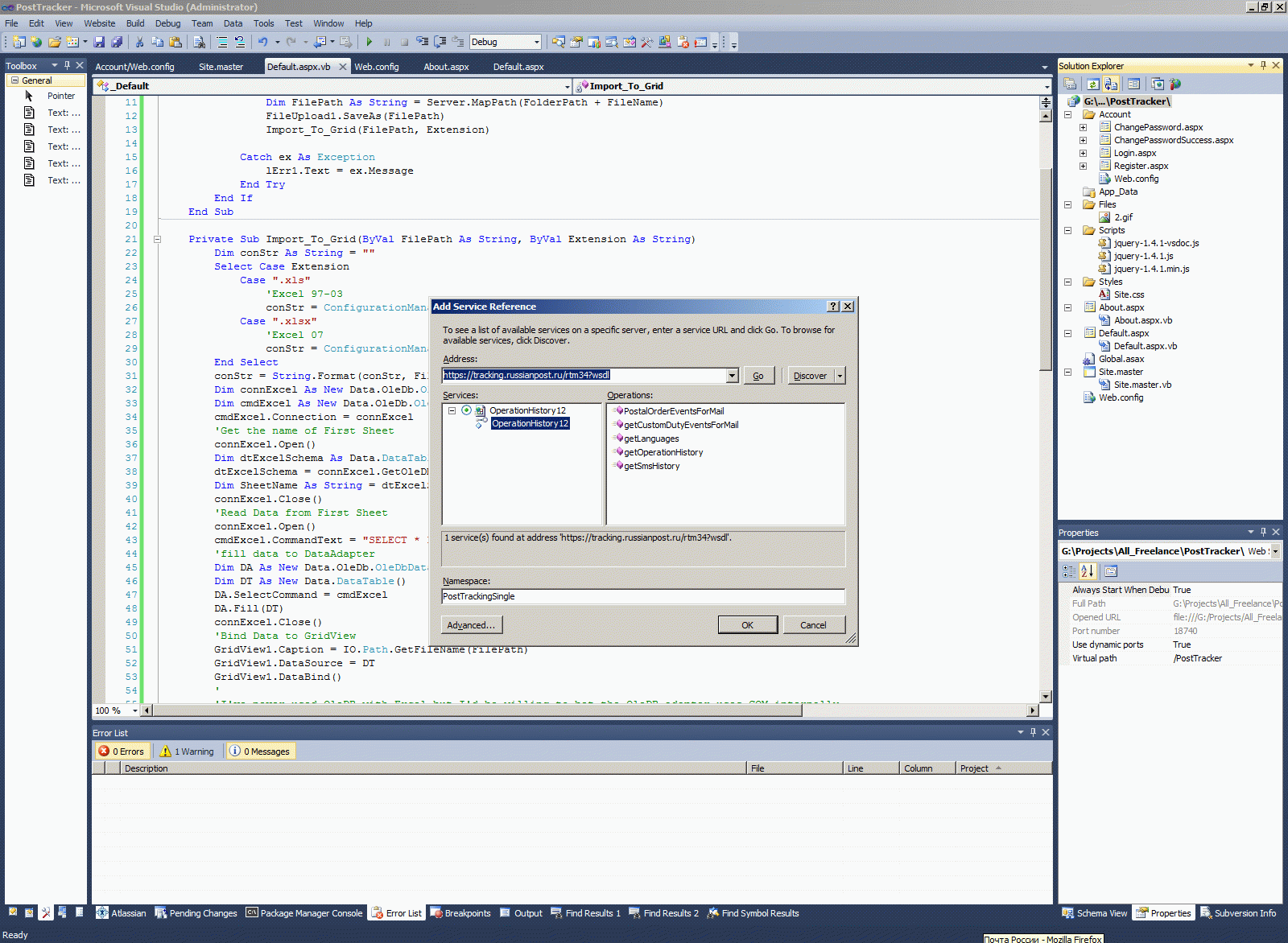The width and height of the screenshot is (1288, 943).
Task: Select Login.aspx in Solution Explorer
Action: coord(1134,153)
